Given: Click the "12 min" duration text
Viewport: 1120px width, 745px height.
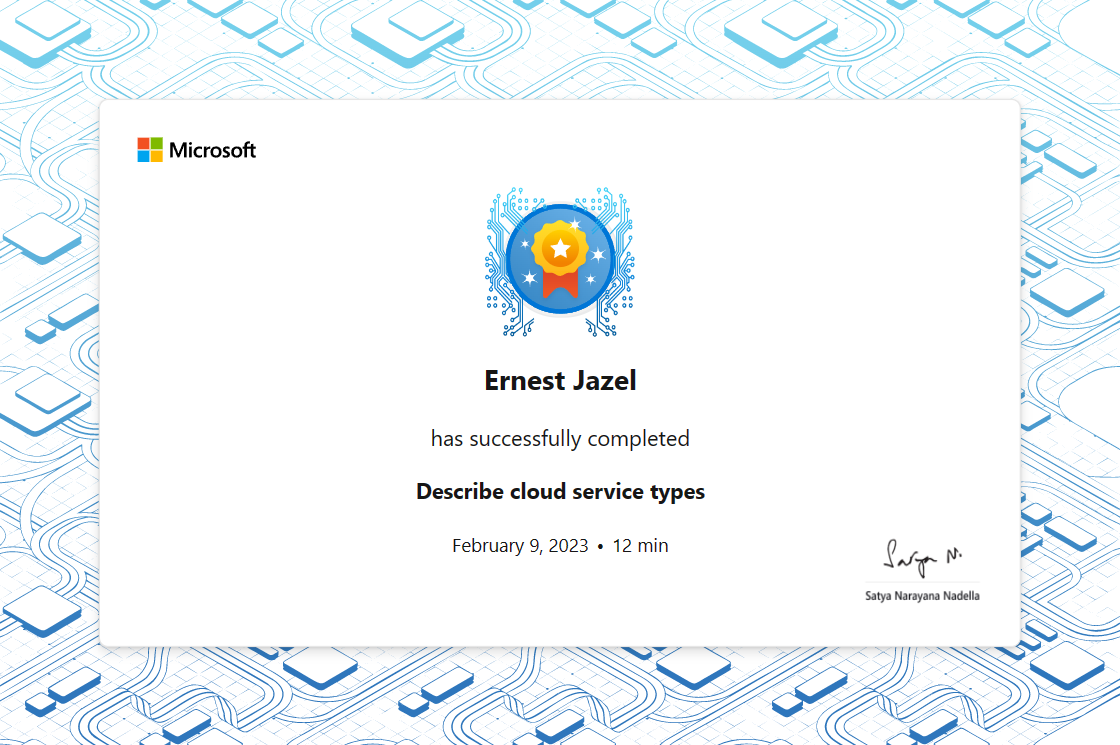Looking at the screenshot, I should pyautogui.click(x=640, y=546).
